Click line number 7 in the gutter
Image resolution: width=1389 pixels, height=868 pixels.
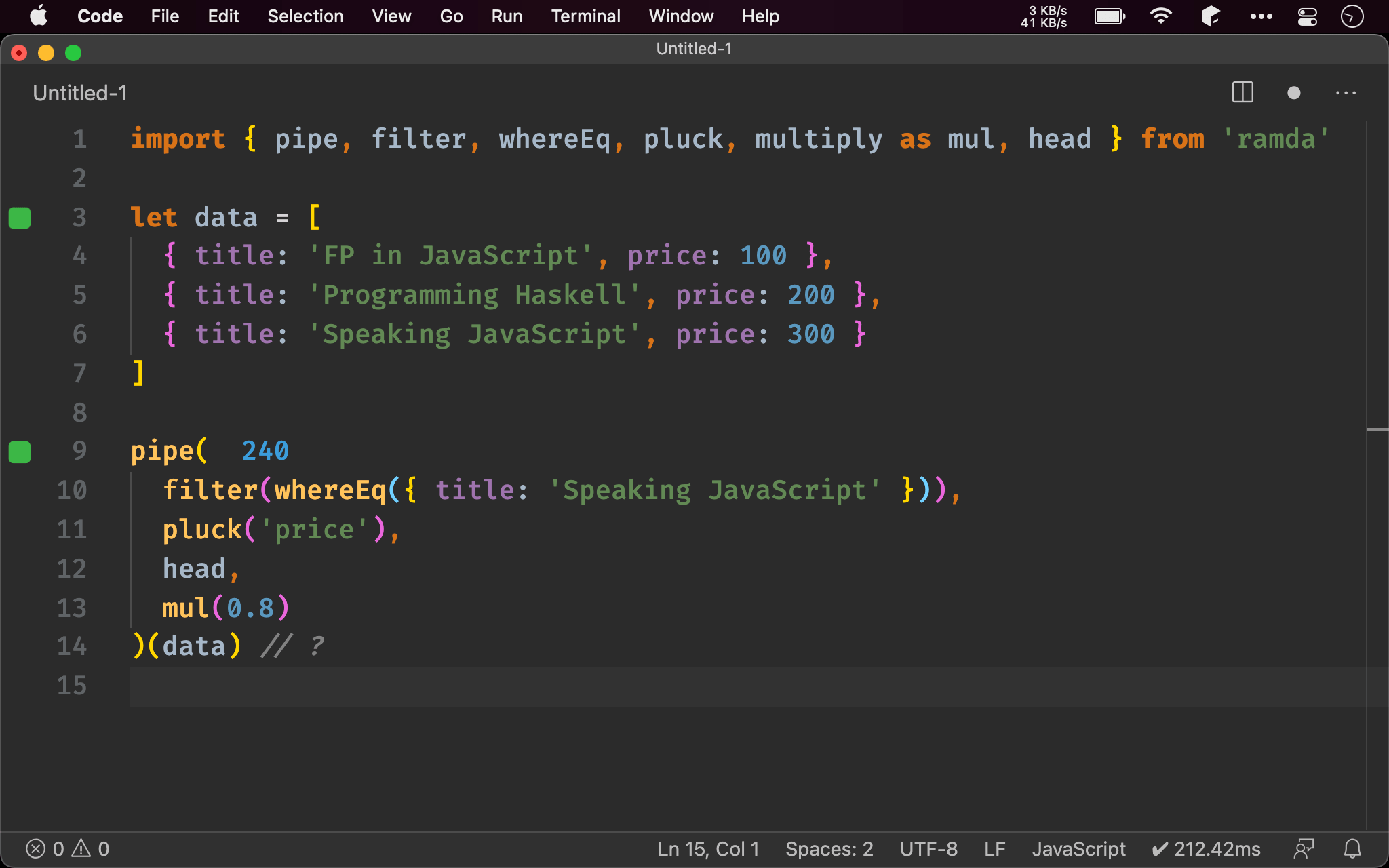[79, 373]
